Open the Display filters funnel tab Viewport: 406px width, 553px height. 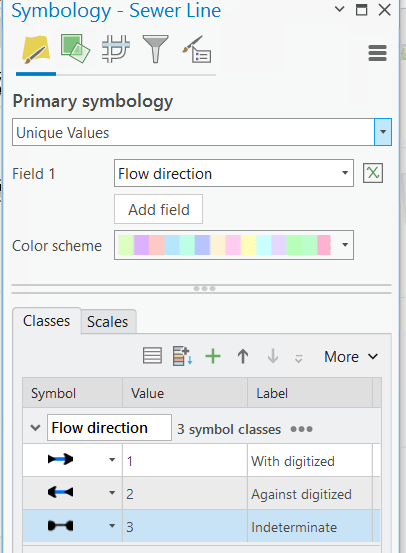point(156,49)
